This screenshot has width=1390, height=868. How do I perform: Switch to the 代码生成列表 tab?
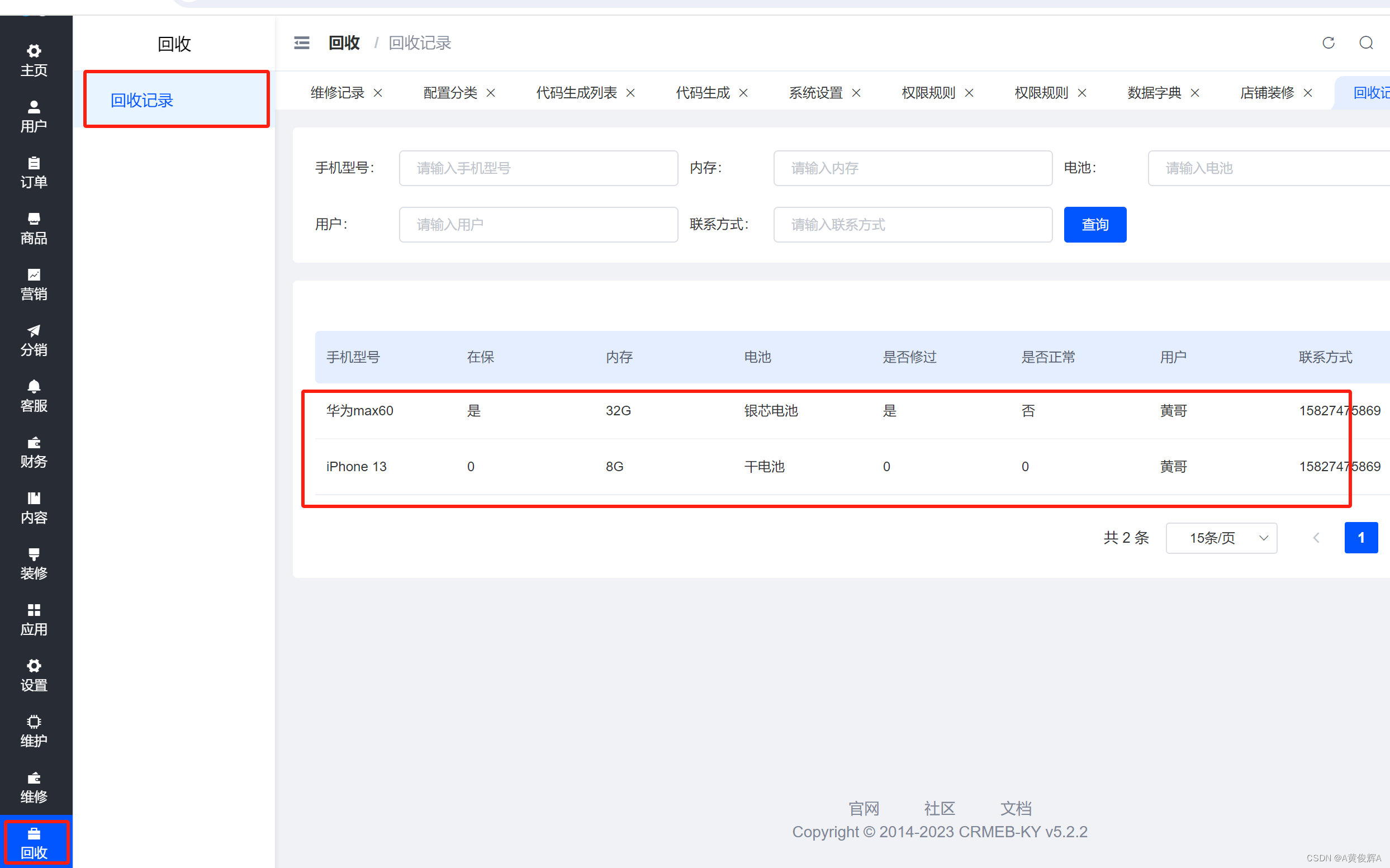(x=576, y=93)
